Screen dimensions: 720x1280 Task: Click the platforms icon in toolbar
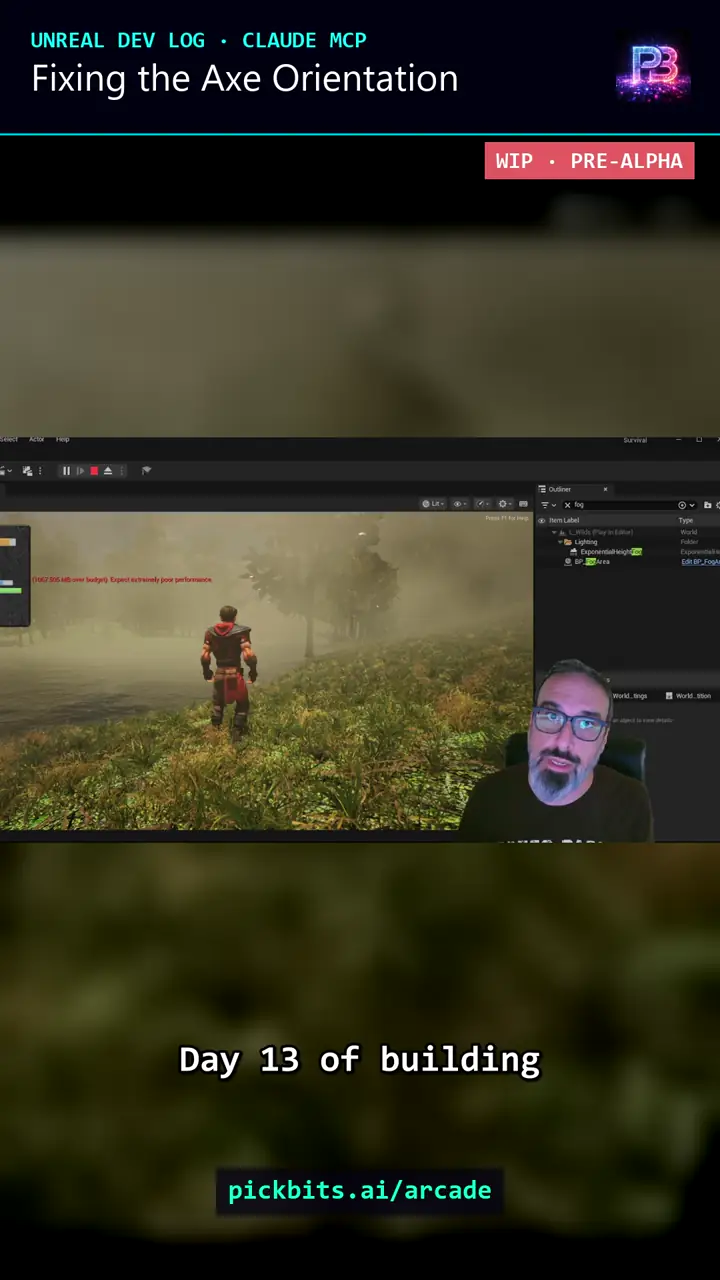[146, 471]
